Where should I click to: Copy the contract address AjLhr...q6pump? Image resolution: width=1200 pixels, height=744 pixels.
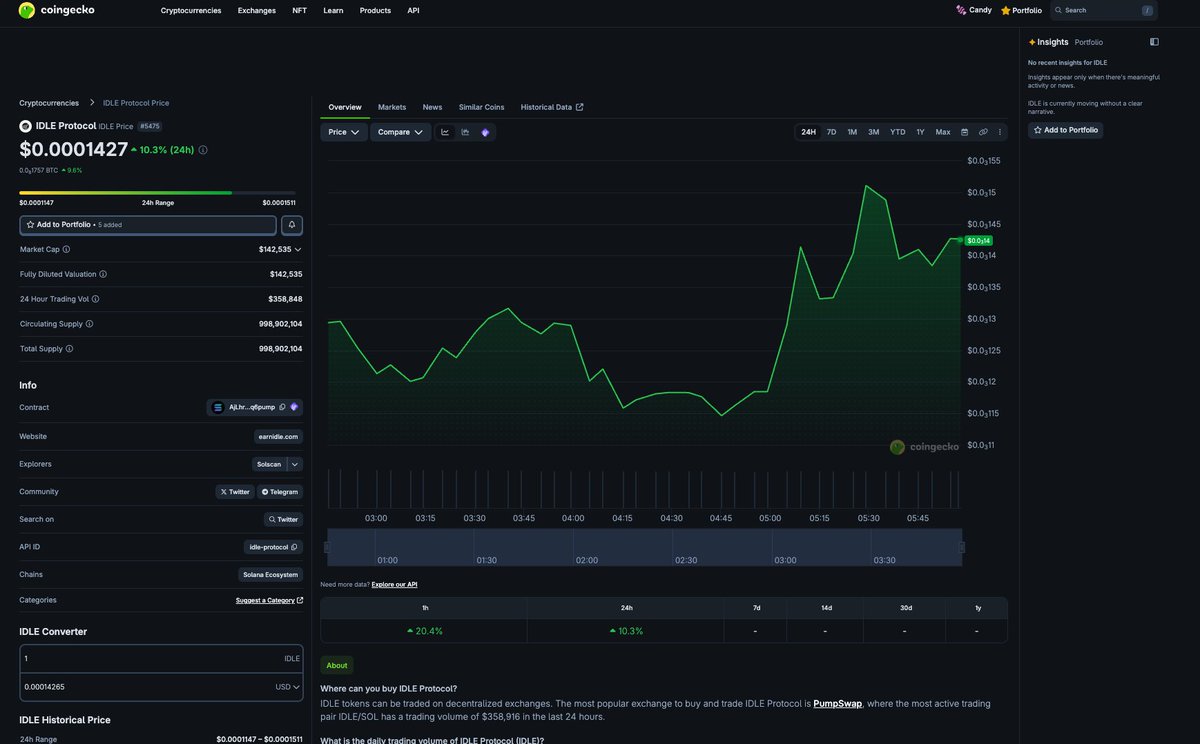point(282,407)
